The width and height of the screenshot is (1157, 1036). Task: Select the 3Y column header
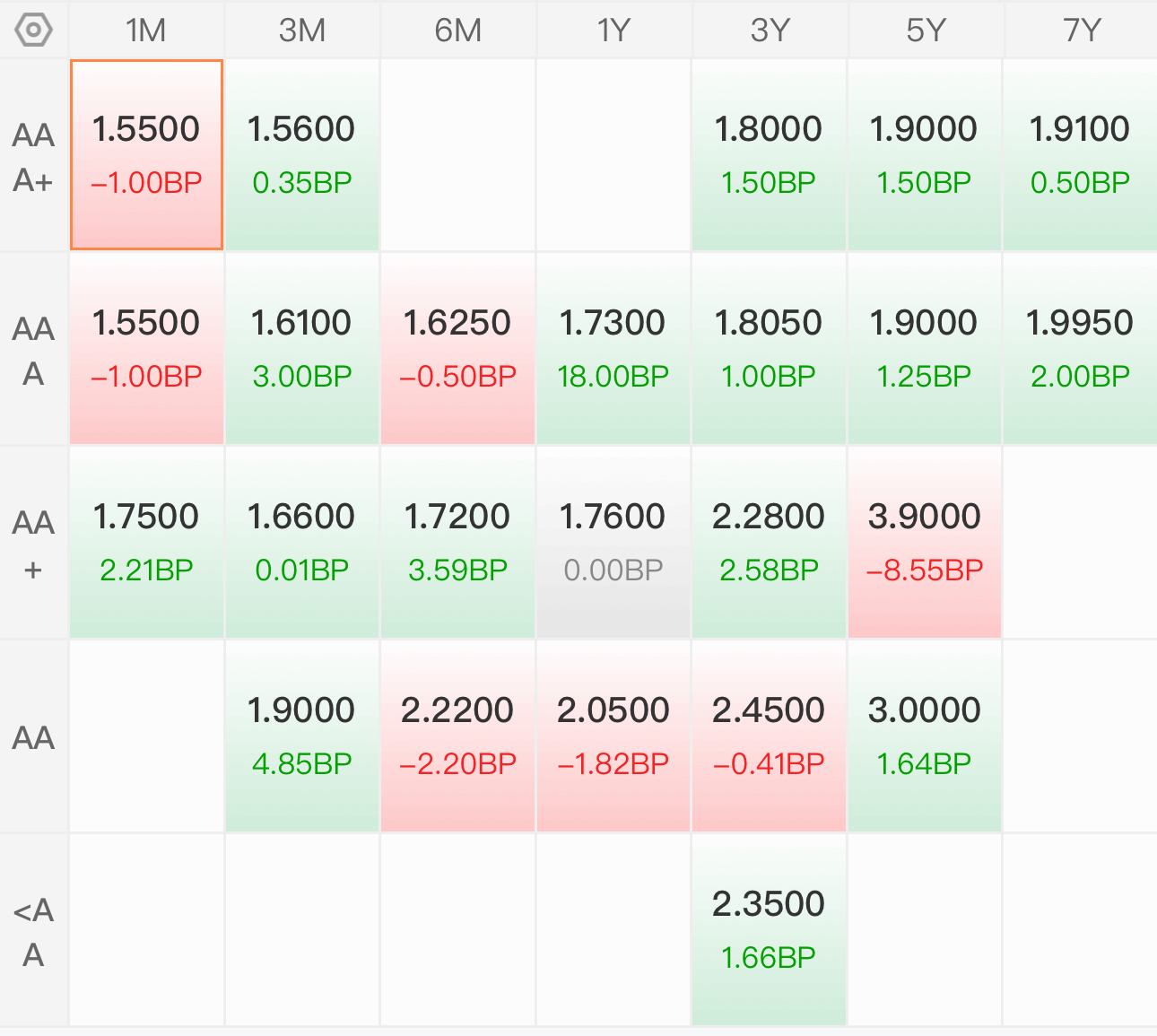(770, 30)
